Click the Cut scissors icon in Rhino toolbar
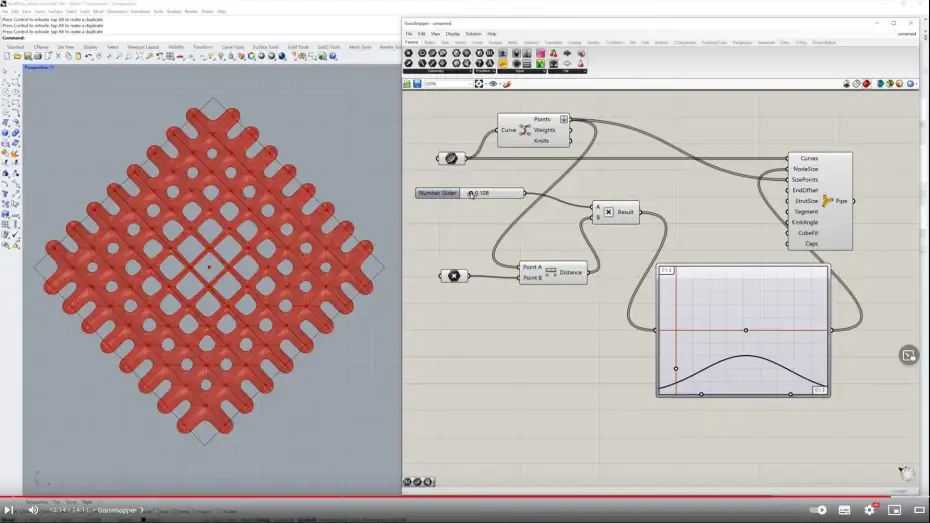 (58, 56)
